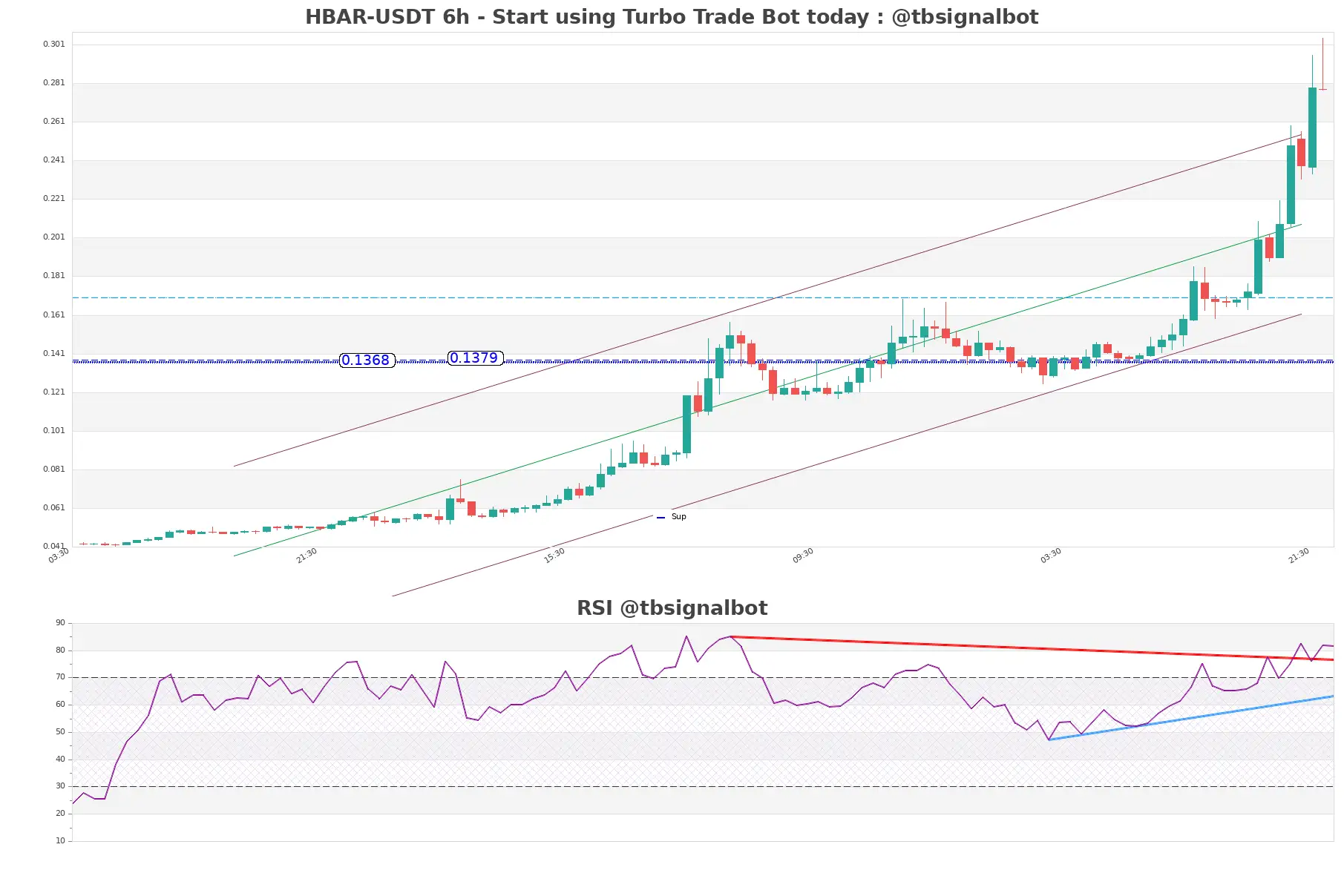Click the 0.261 price axis label
The width and height of the screenshot is (1344, 896).
coord(53,122)
